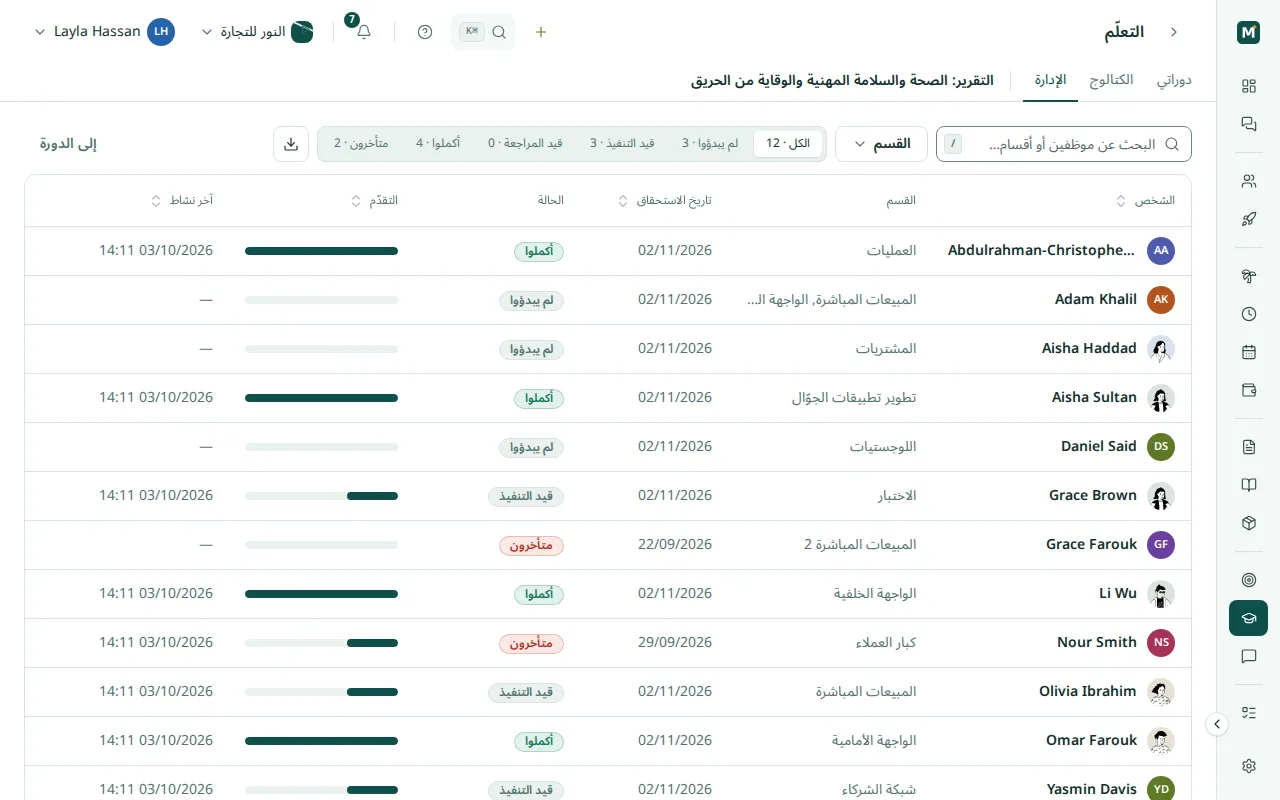Open the conversations icon in sidebar
Viewport: 1280px width, 800px height.
coord(1248,125)
